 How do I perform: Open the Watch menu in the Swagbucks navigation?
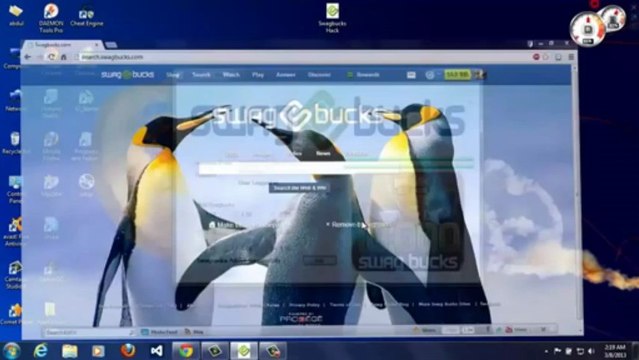point(231,75)
